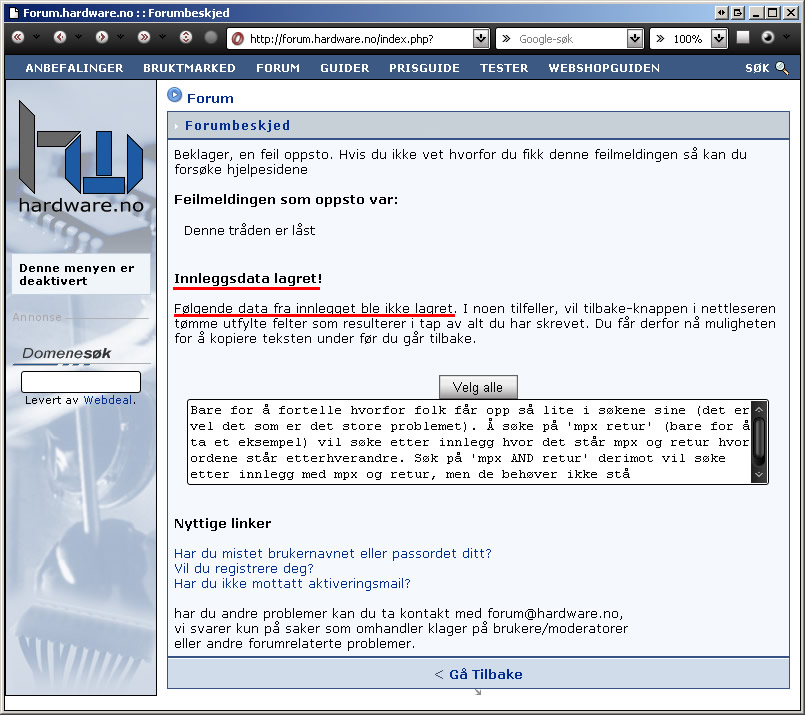Click inside the saved post text area

[469, 442]
